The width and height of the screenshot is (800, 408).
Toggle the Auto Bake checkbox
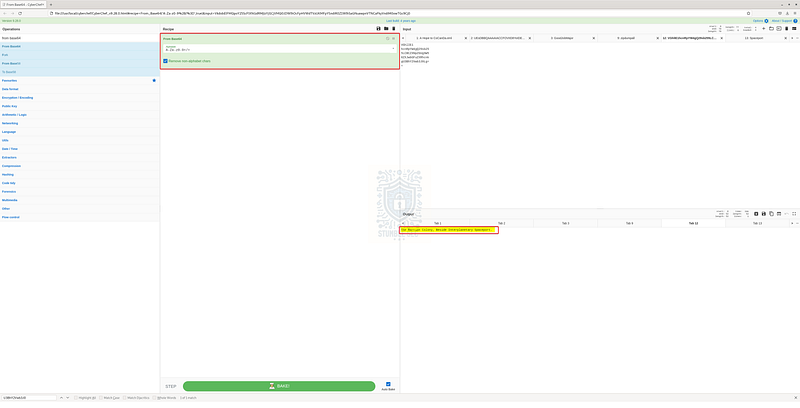pyautogui.click(x=388, y=384)
